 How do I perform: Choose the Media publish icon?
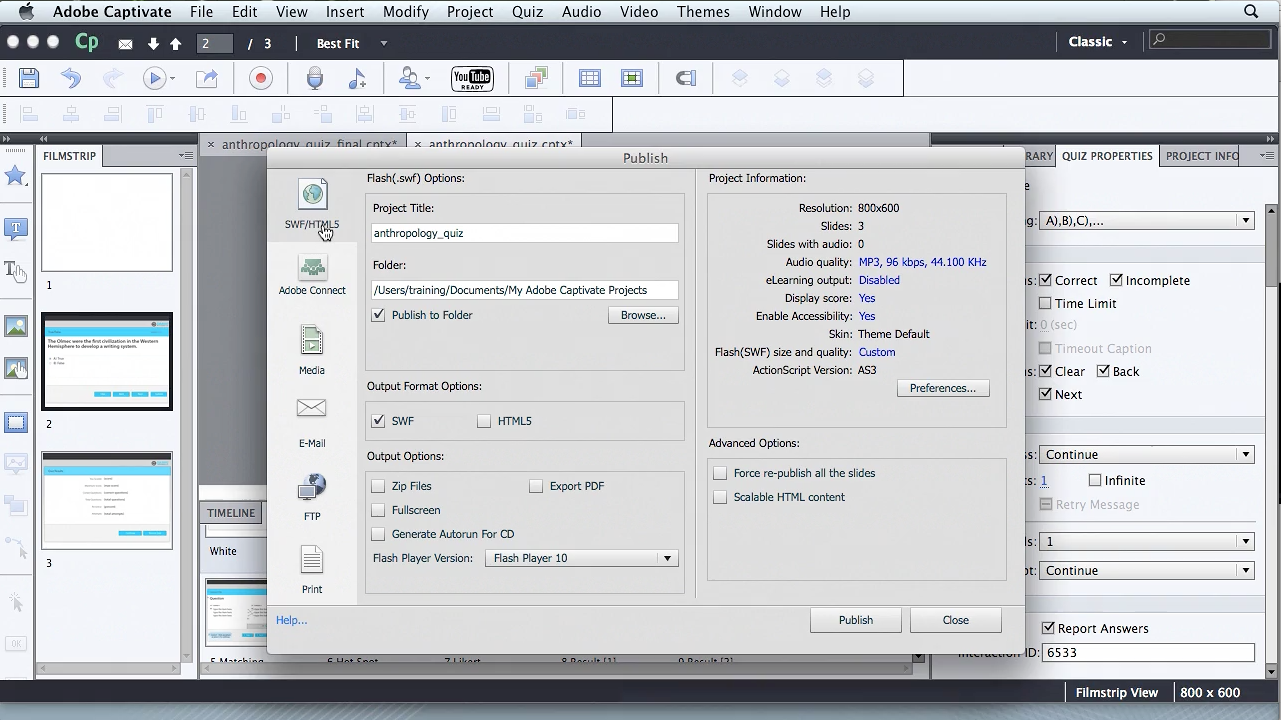312,348
